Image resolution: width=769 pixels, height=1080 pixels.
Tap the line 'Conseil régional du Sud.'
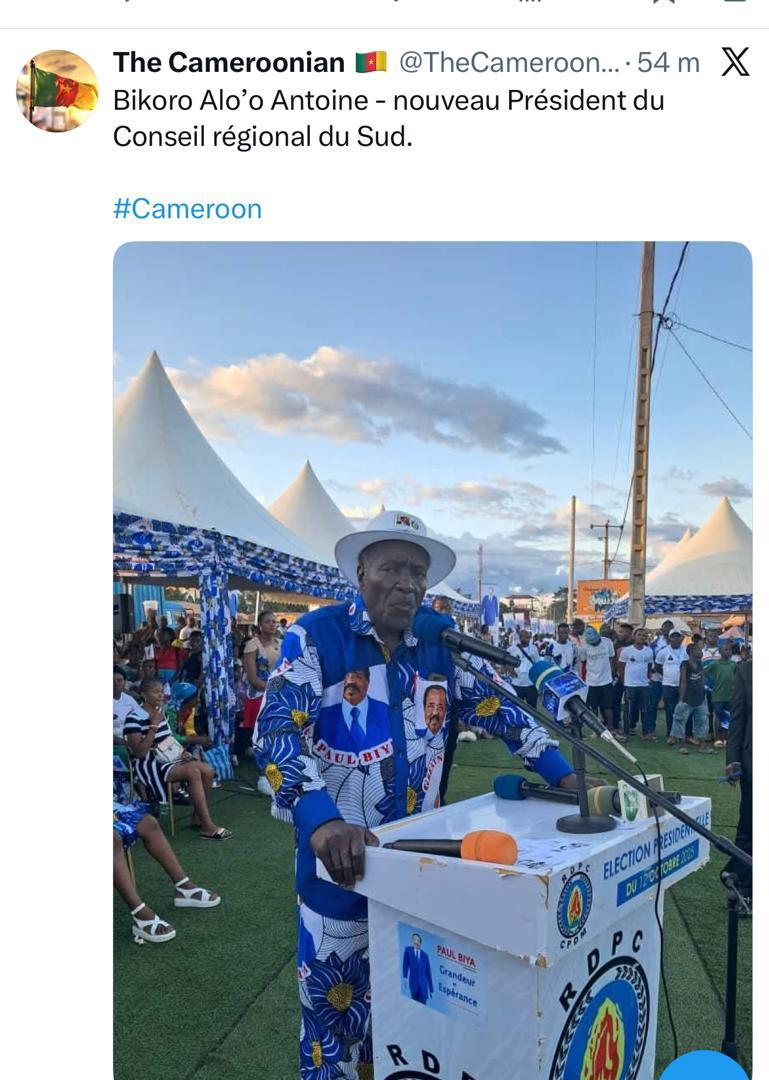263,136
